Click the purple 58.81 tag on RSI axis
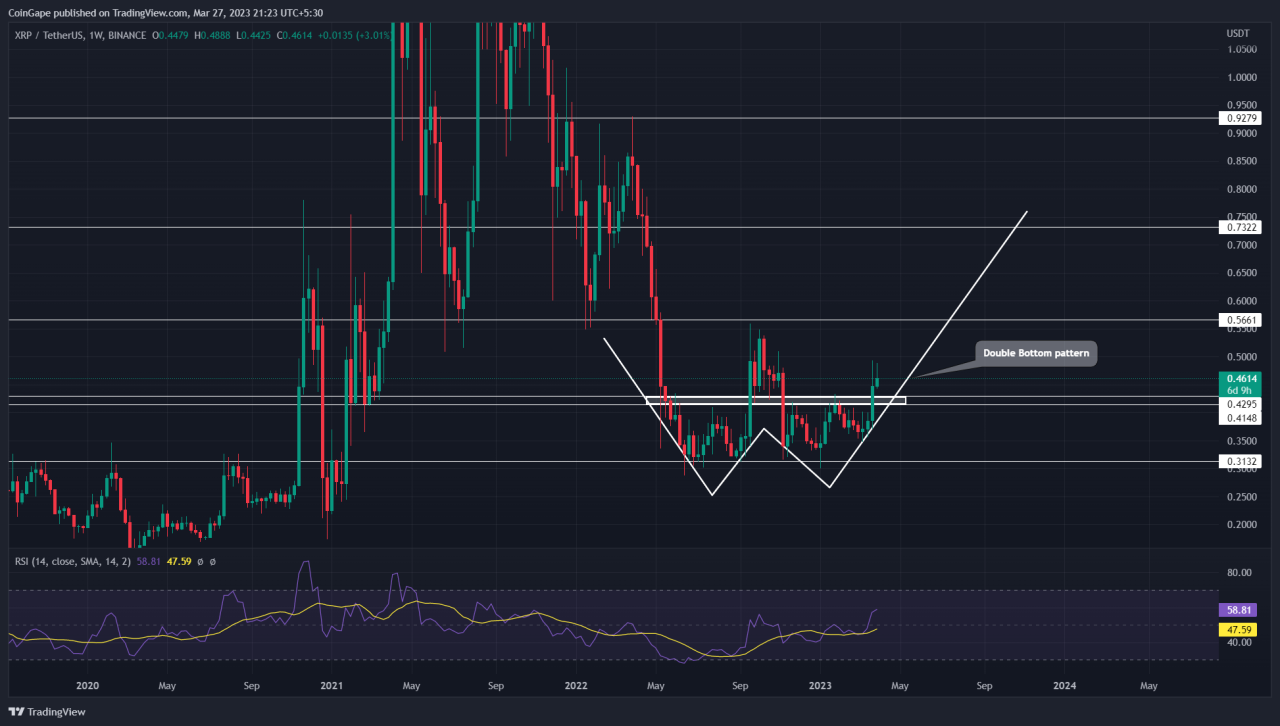This screenshot has height=726, width=1280. tap(1237, 610)
